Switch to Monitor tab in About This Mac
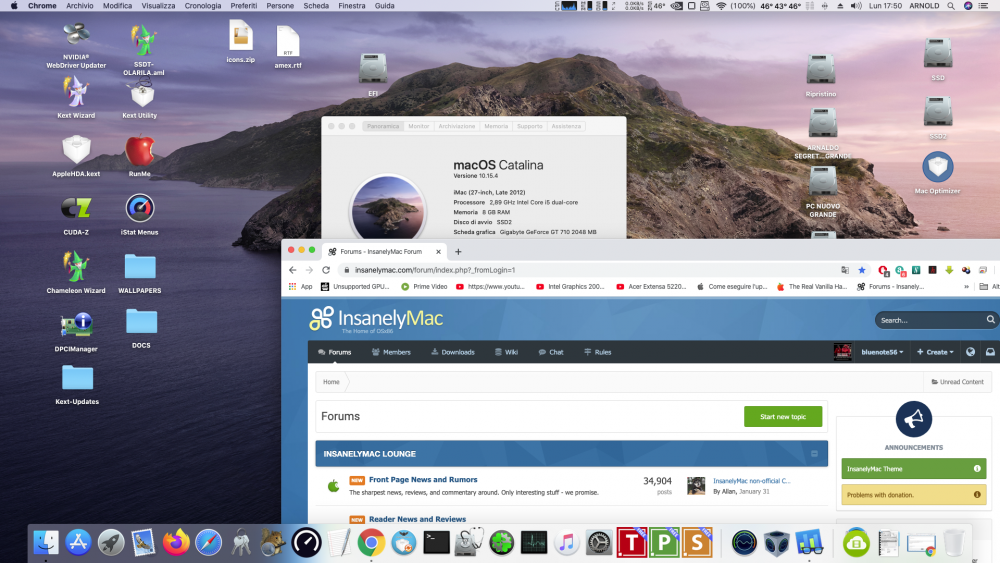This screenshot has width=1000, height=563. coord(418,126)
